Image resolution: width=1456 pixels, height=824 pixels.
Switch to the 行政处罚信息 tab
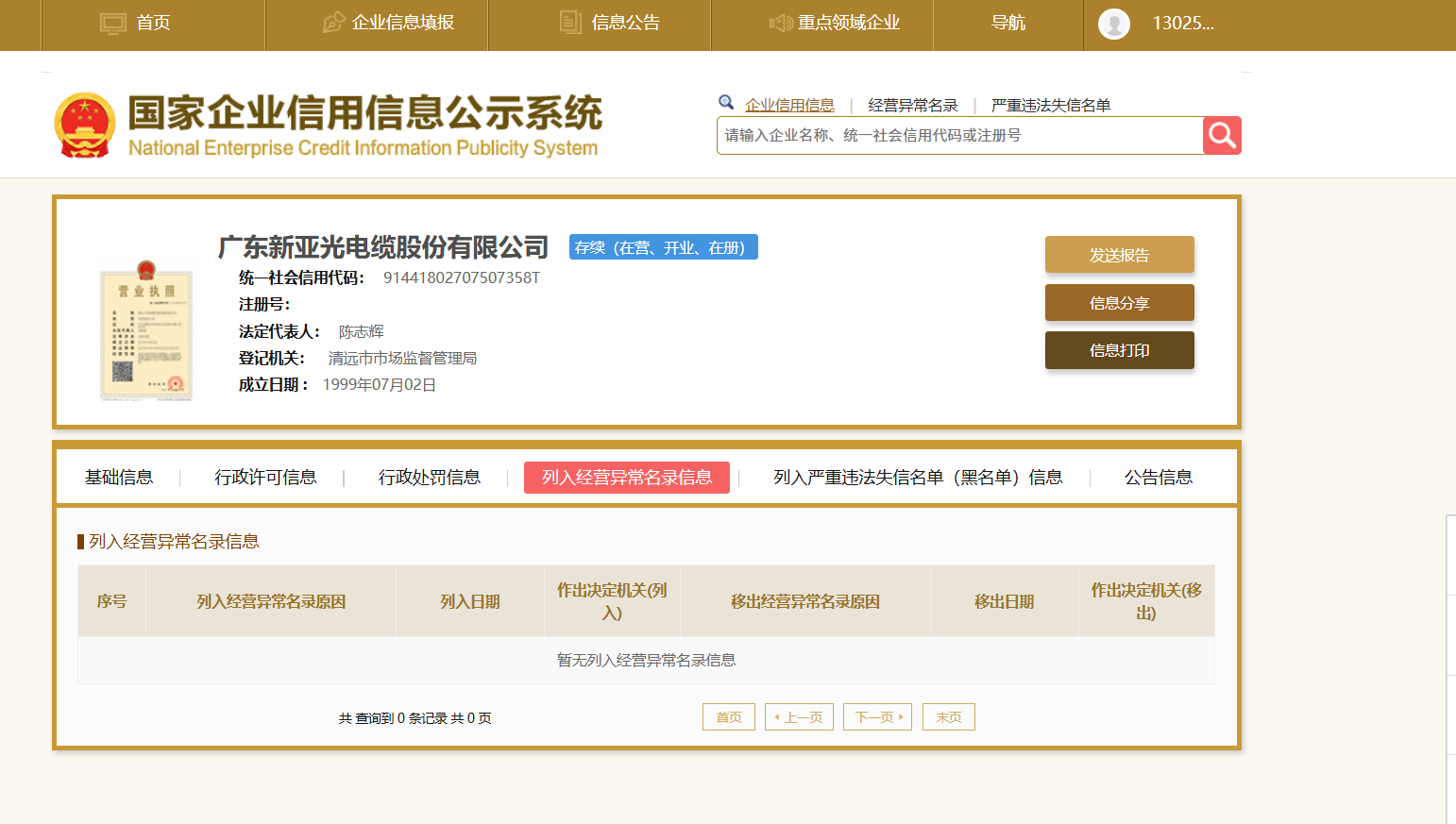tap(430, 478)
